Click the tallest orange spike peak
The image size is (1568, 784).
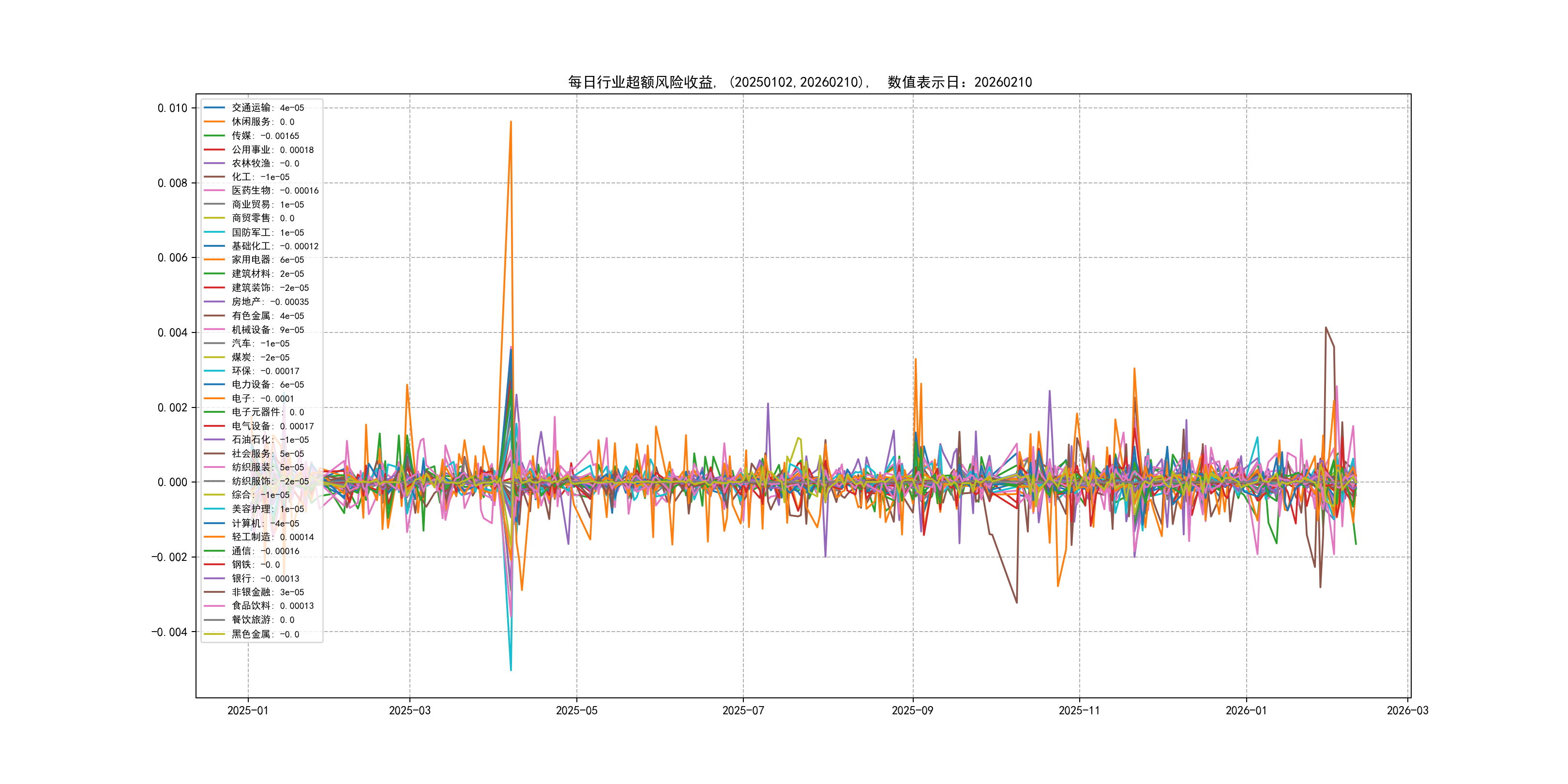point(511,122)
